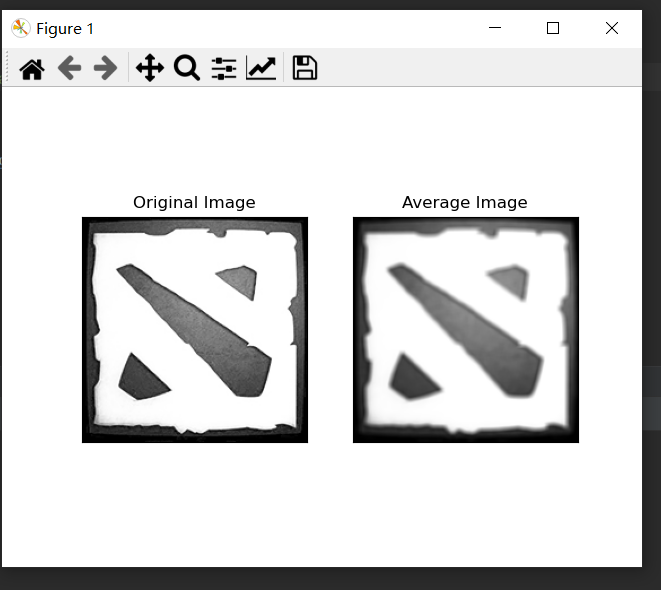This screenshot has height=590, width=661.
Task: Minimize the Figure 1 window
Action: tap(495, 28)
